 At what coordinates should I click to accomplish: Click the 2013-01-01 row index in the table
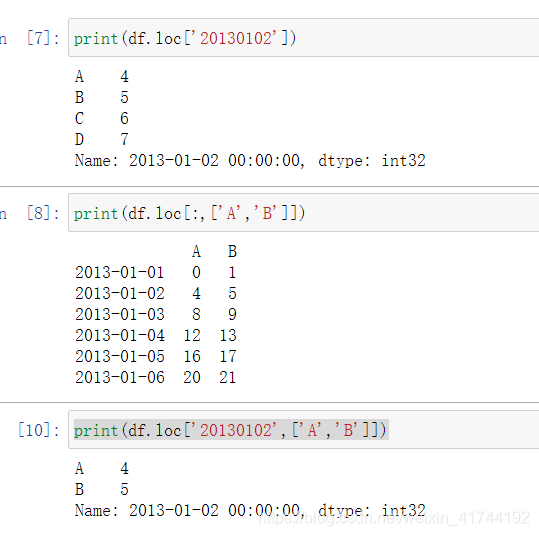tap(120, 273)
